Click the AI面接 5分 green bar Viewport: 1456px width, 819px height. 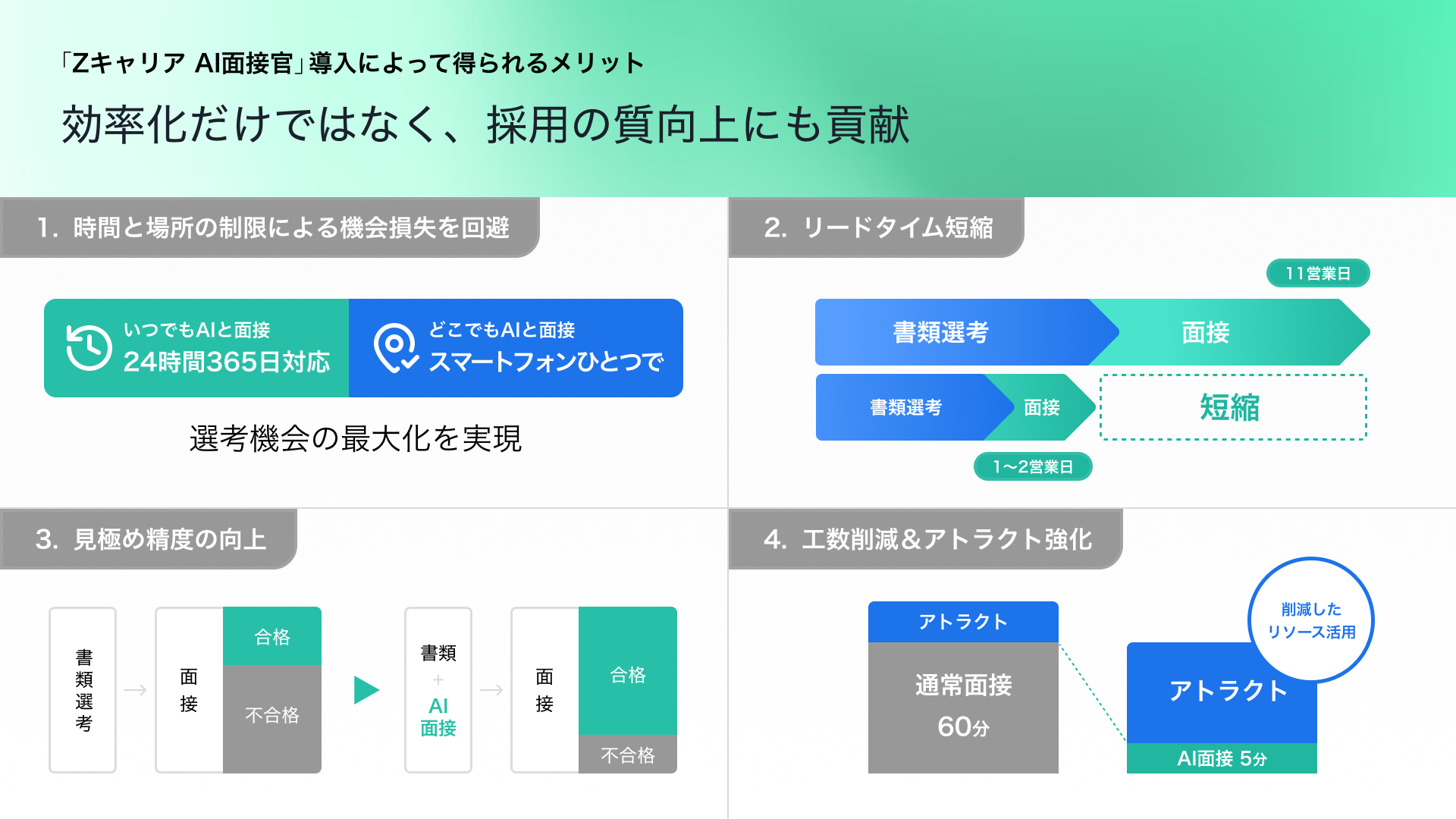(1222, 758)
